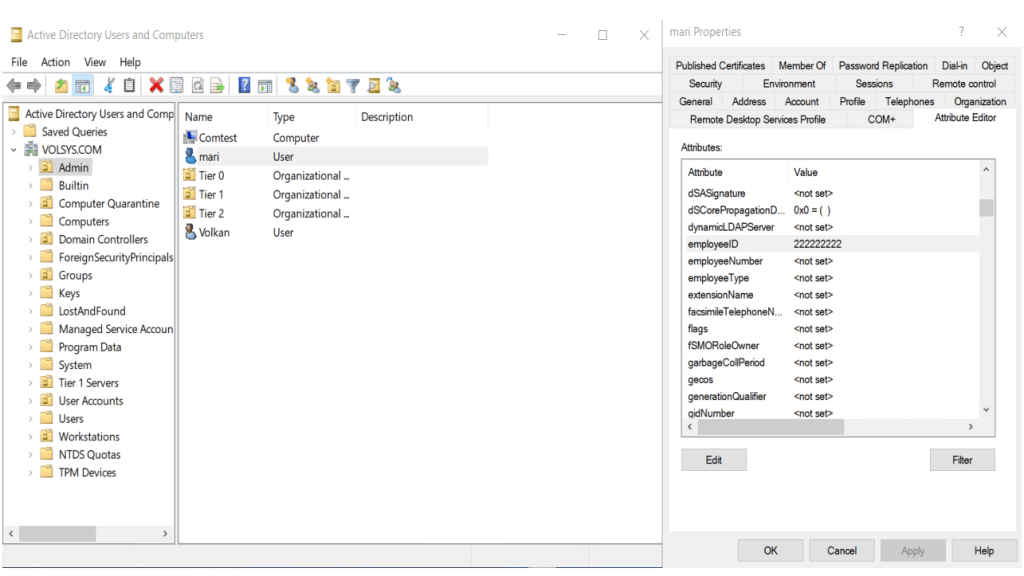1024x576 pixels.
Task: Open the Security tab
Action: 705,84
